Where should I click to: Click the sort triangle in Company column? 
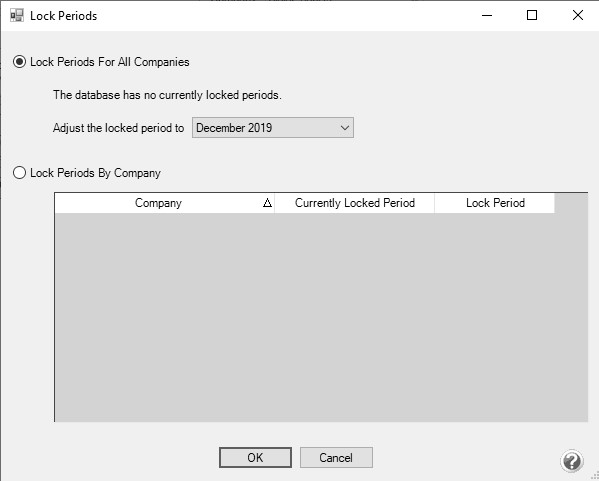point(267,203)
